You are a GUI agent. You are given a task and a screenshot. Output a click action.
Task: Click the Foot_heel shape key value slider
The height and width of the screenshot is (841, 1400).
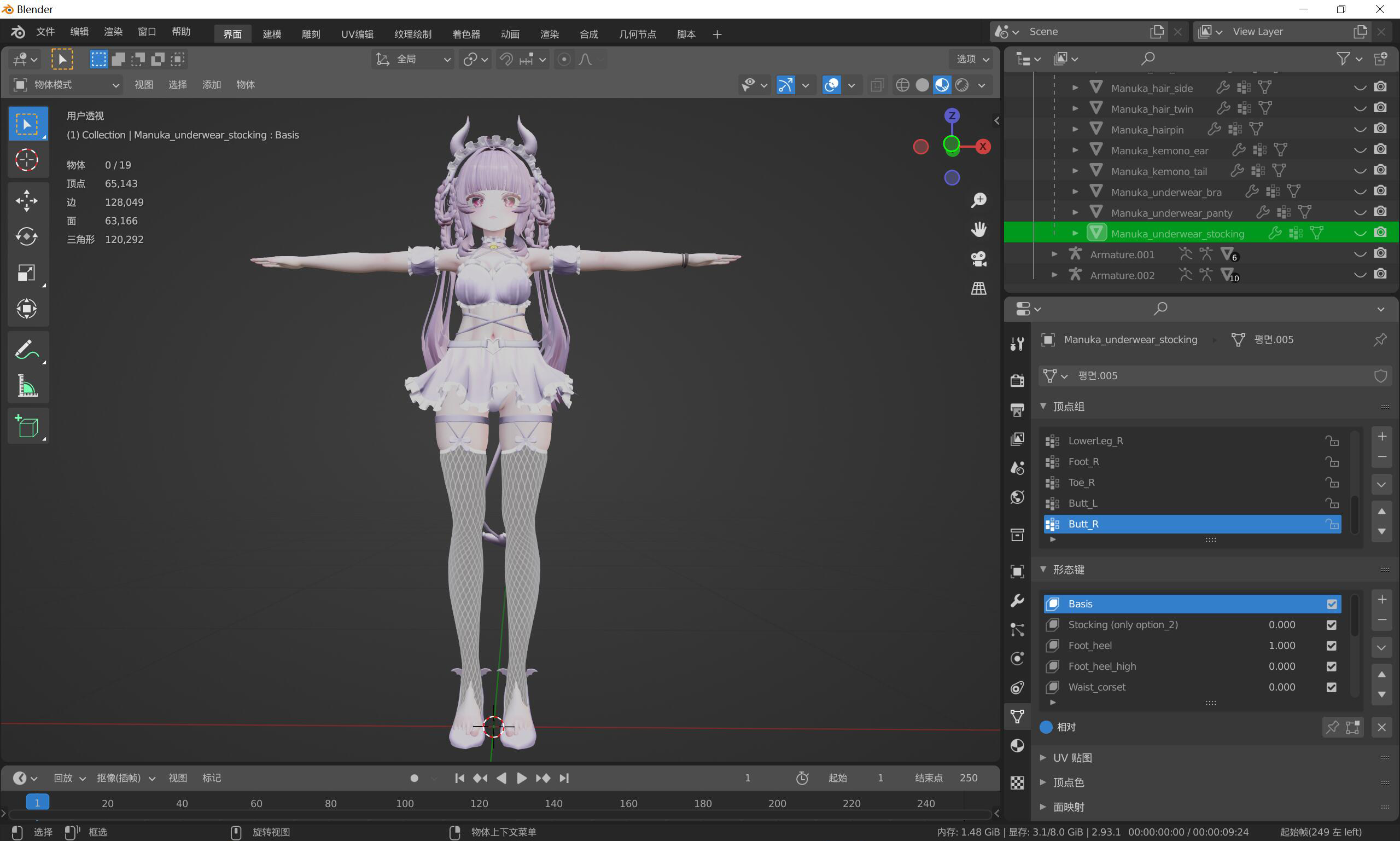click(1281, 646)
